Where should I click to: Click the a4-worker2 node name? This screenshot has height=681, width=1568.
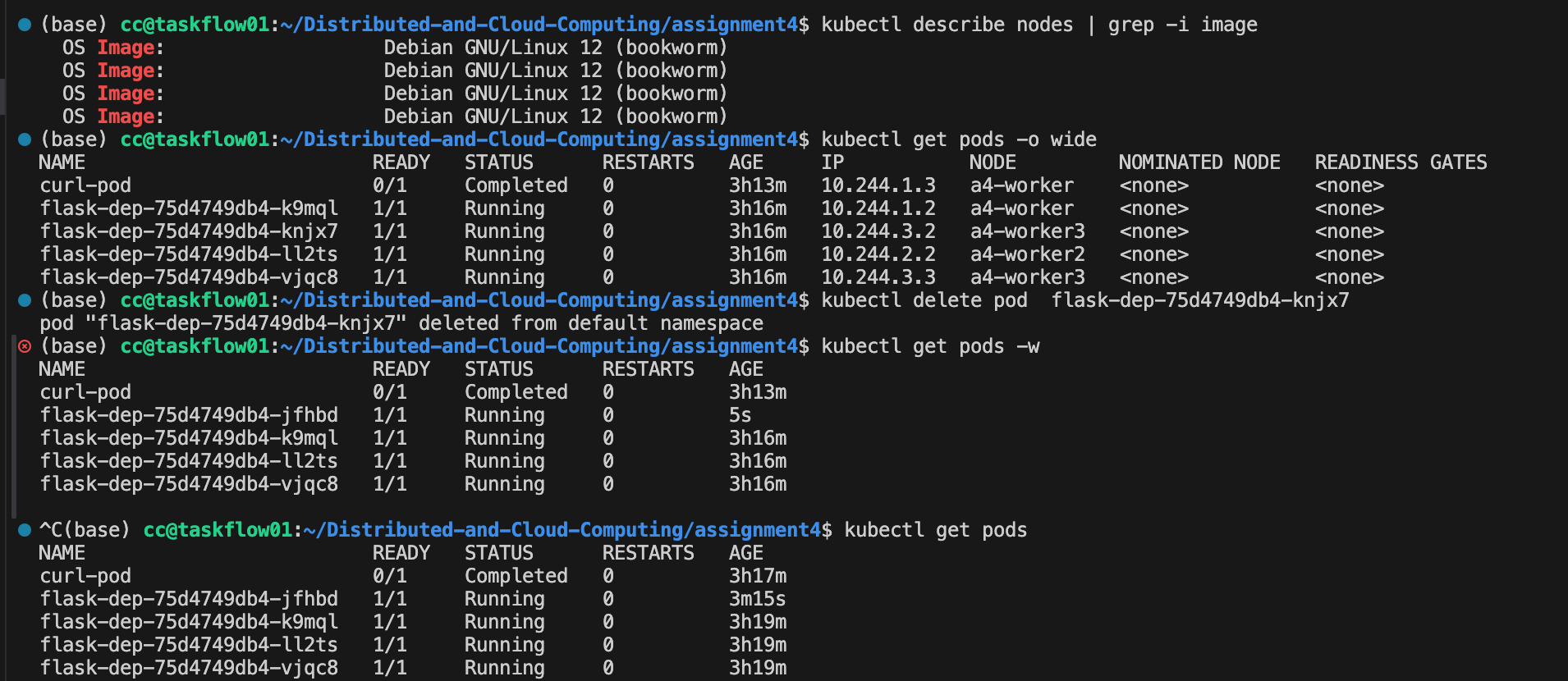click(x=1027, y=254)
